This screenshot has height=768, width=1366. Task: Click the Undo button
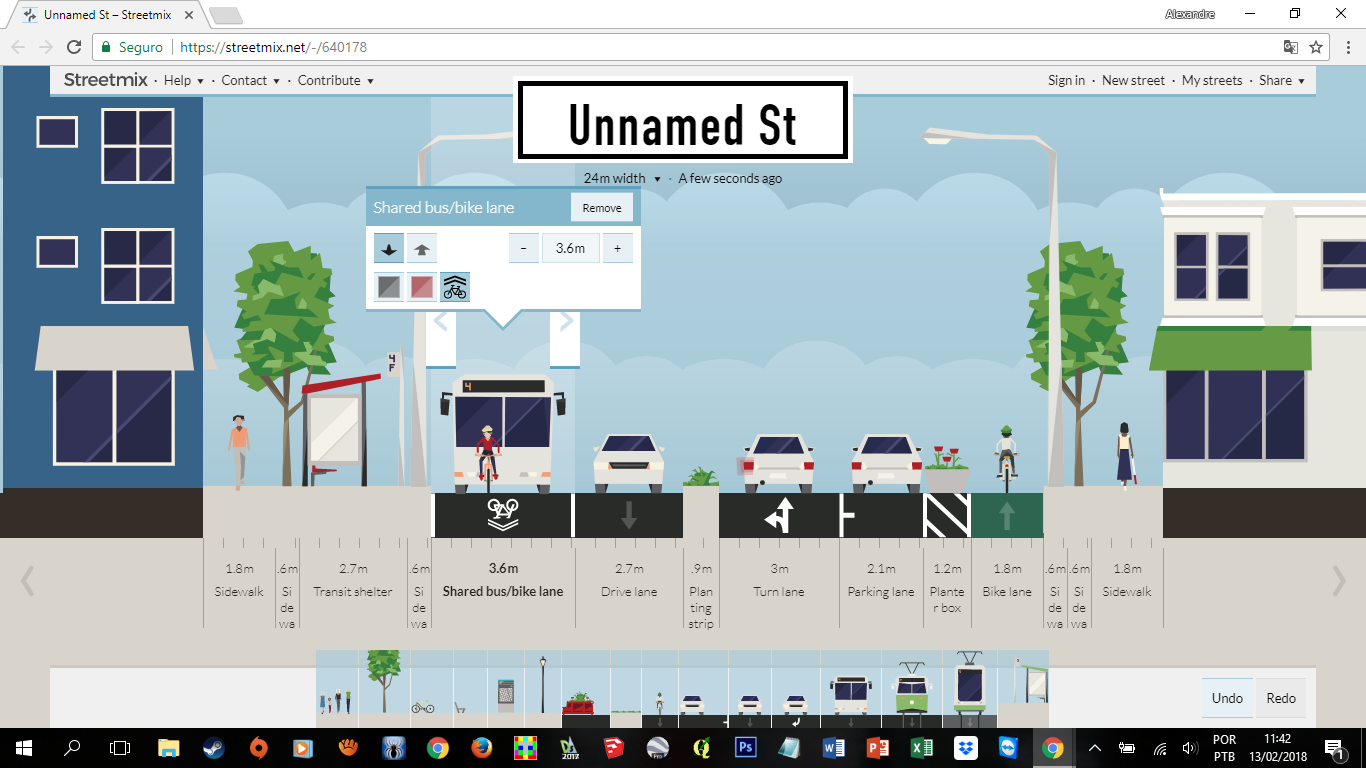[x=1227, y=698]
